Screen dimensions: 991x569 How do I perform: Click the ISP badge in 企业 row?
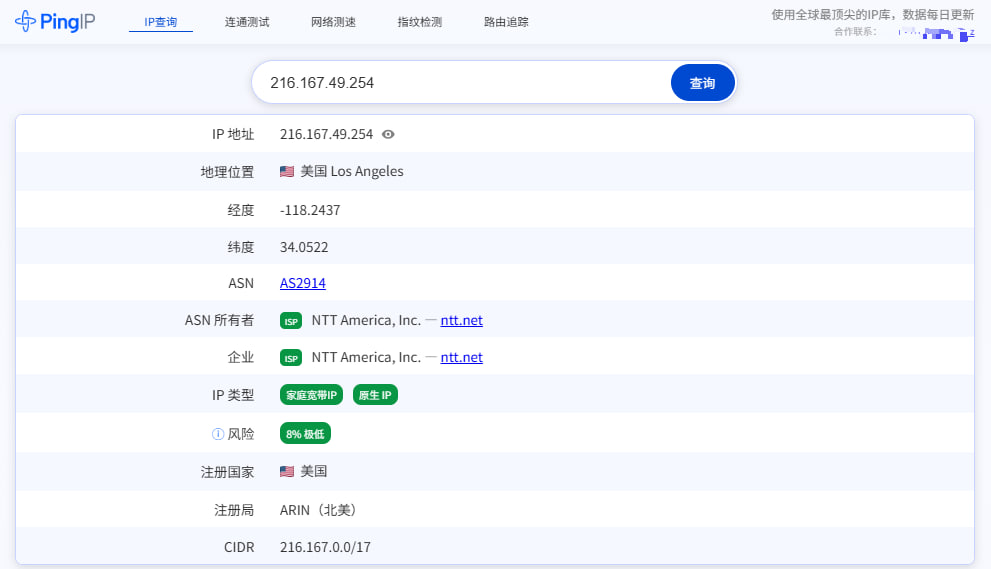(x=291, y=358)
